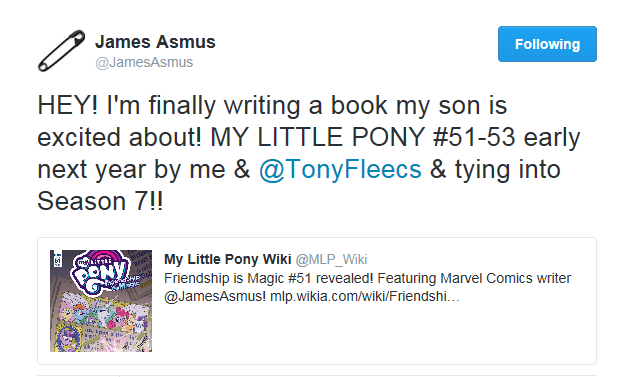Select the gray @JamesAsmus handle under the name
This screenshot has height=377, width=633.
point(144,63)
